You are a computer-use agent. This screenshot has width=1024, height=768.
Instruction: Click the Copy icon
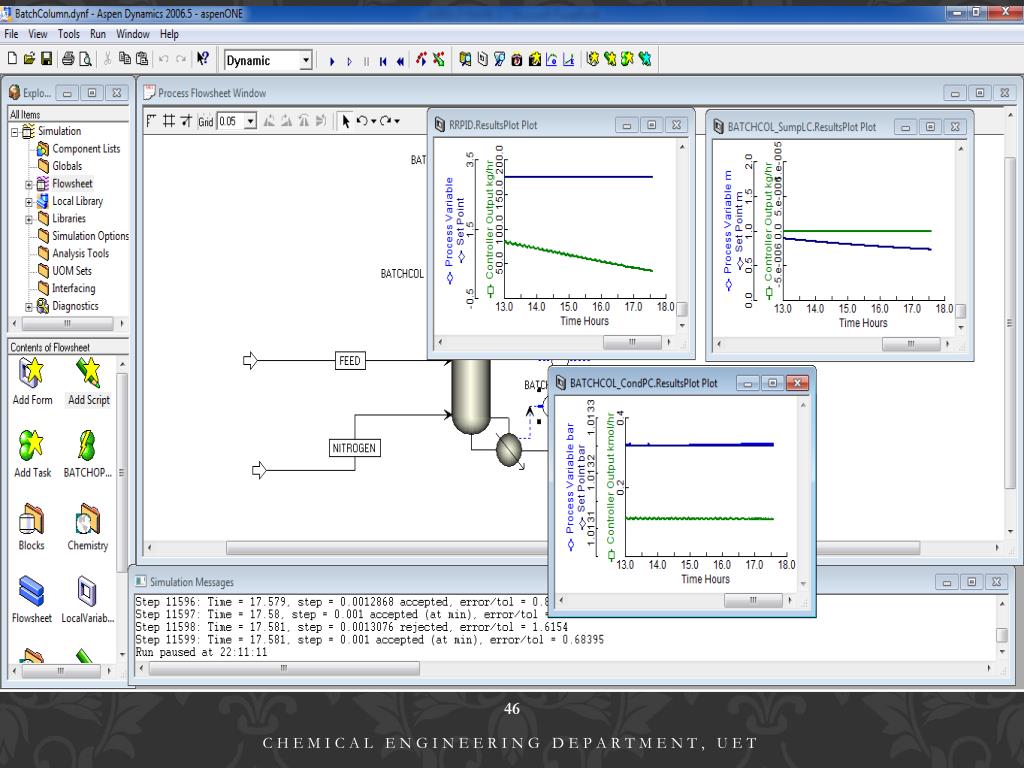tap(125, 59)
